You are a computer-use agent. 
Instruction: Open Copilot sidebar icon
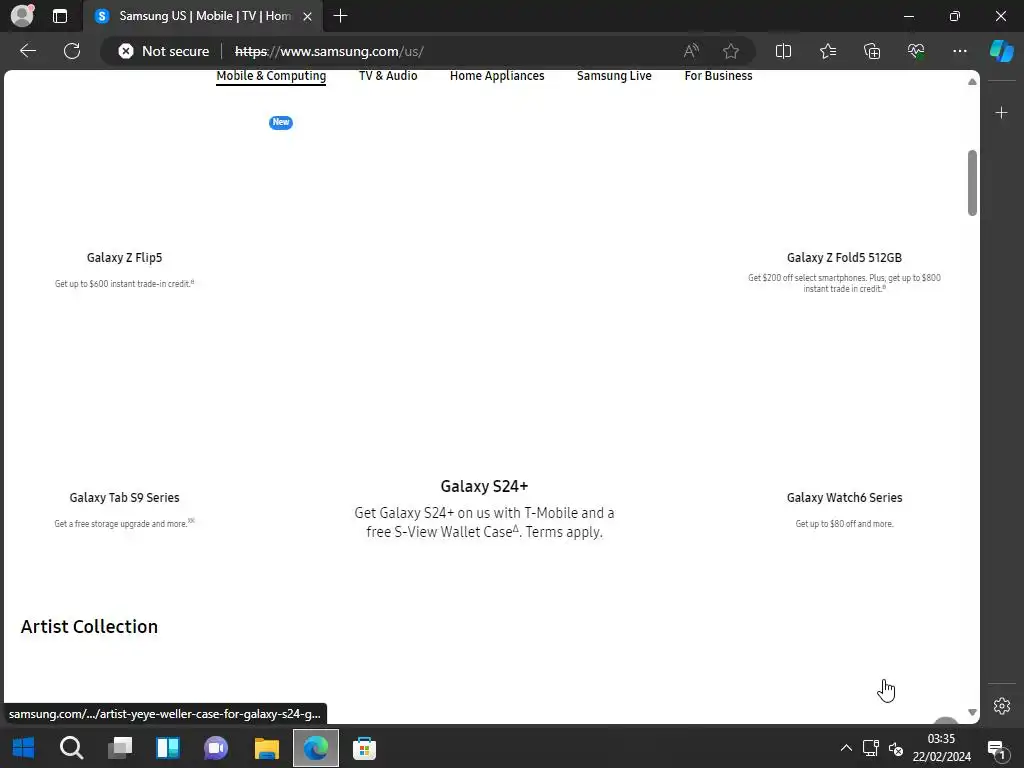[x=1001, y=51]
